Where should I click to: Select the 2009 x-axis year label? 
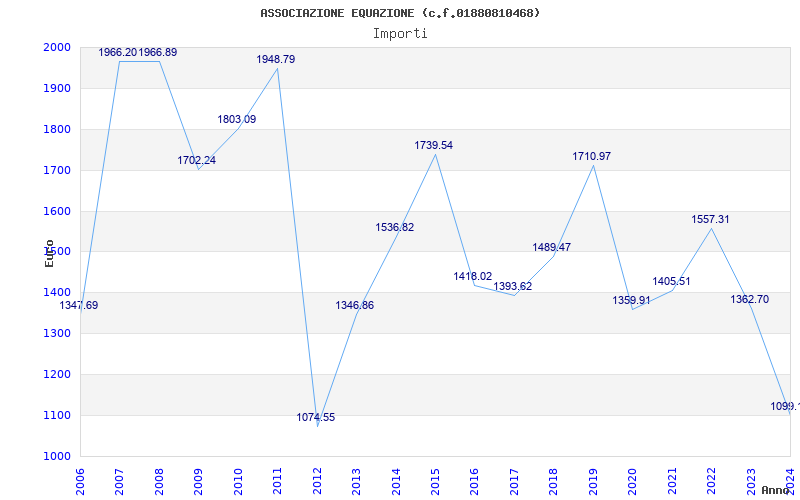[x=198, y=481]
